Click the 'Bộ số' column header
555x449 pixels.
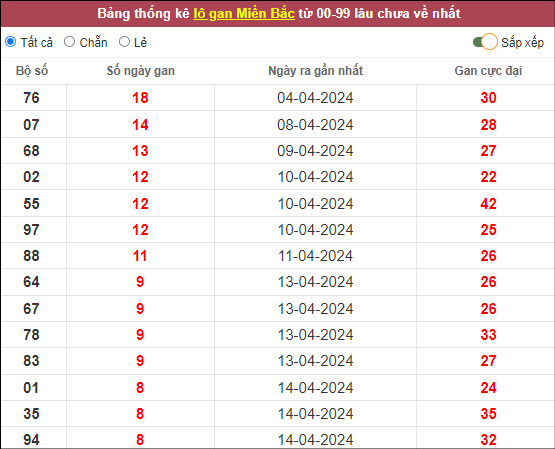pos(32,71)
